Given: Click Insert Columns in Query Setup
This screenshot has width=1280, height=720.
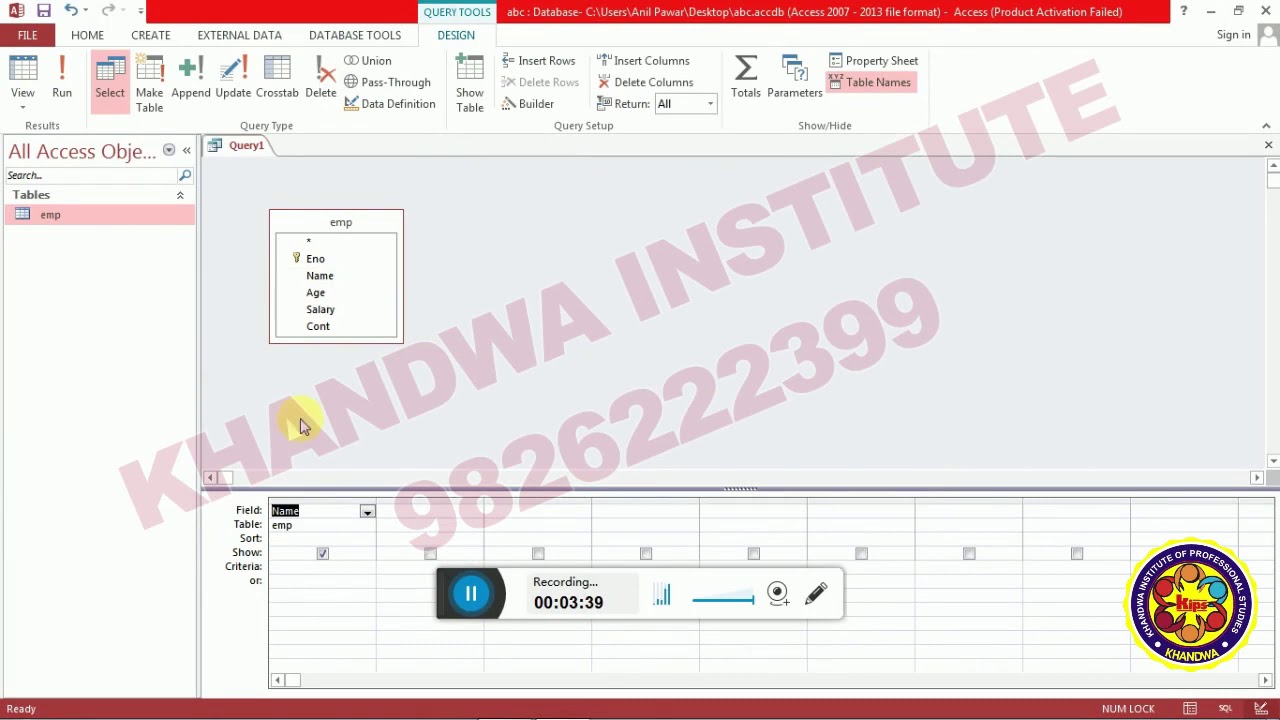Looking at the screenshot, I should pos(643,61).
